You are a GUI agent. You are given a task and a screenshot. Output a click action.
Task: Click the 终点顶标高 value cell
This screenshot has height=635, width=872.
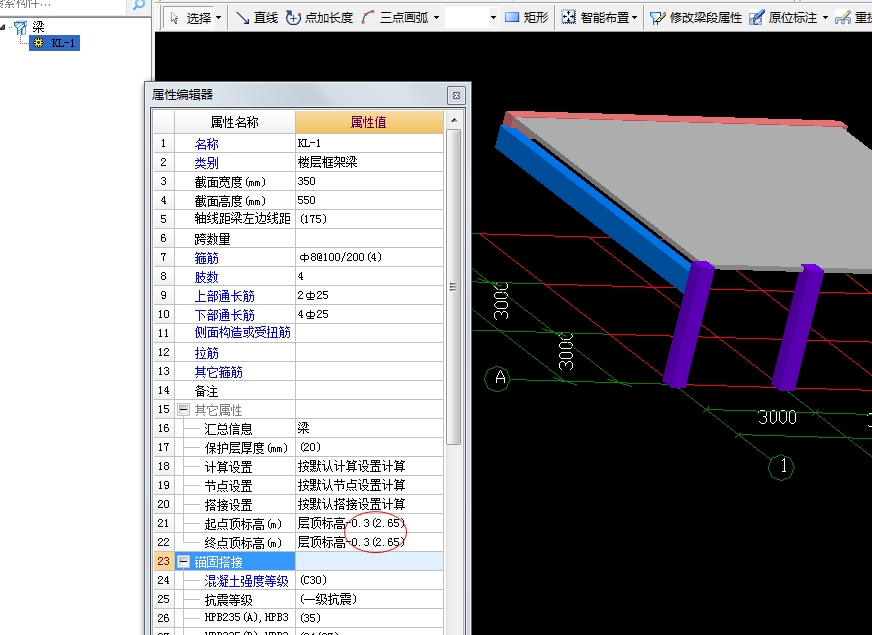369,542
